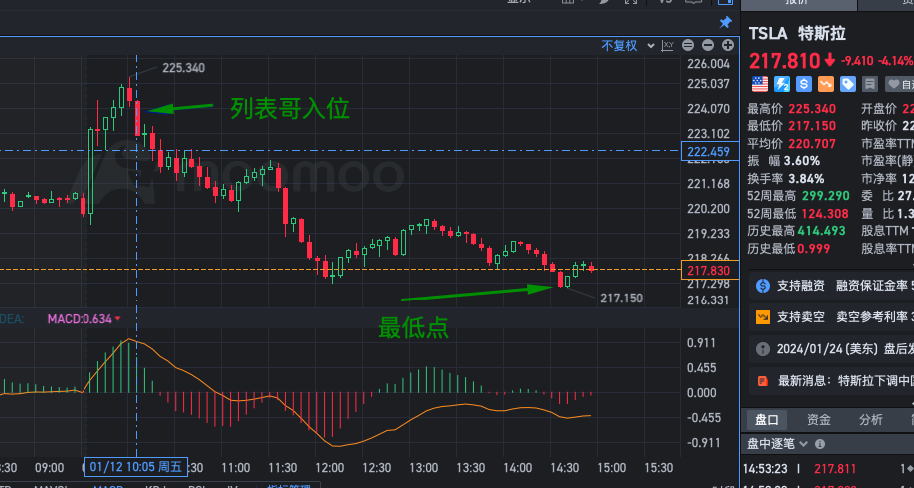Click the 01/12 10:05 周五 time marker
Image resolution: width=914 pixels, height=488 pixels.
[135, 467]
